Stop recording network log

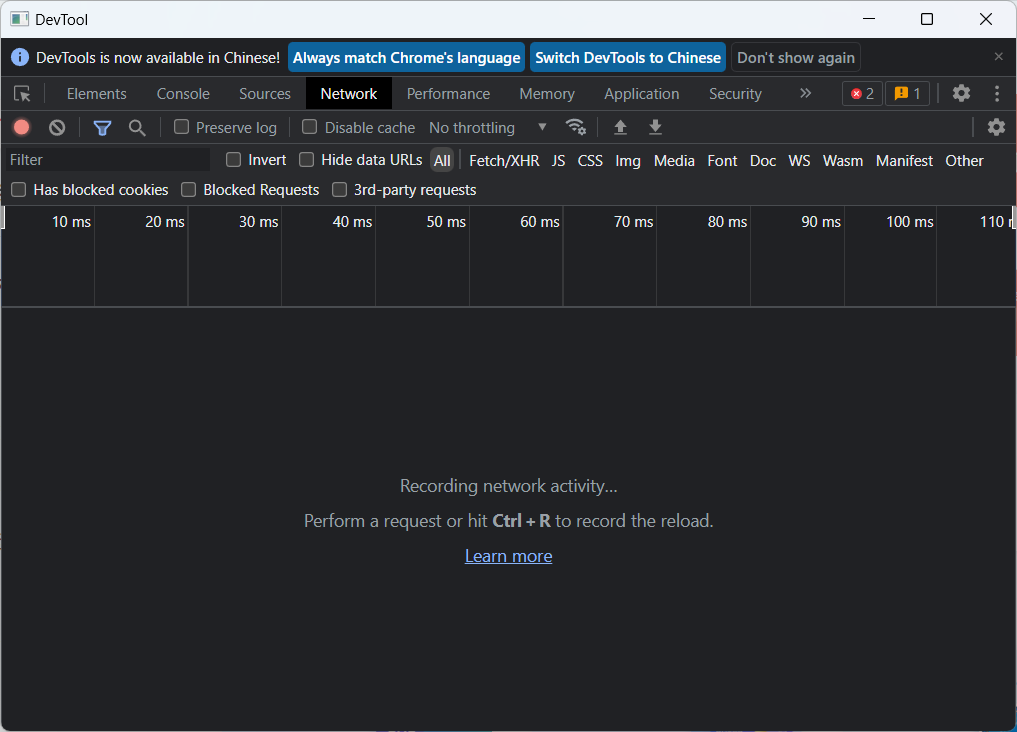(21, 127)
